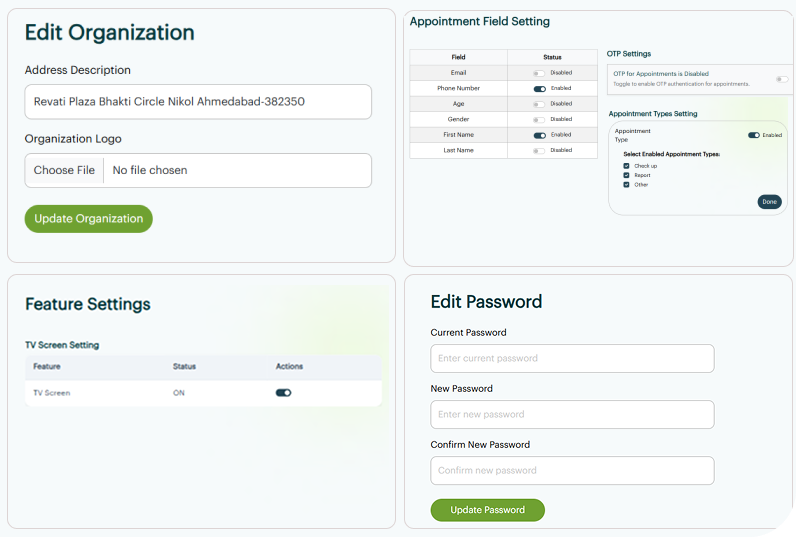The image size is (796, 537).
Task: Click the New Password input field
Action: [572, 415]
